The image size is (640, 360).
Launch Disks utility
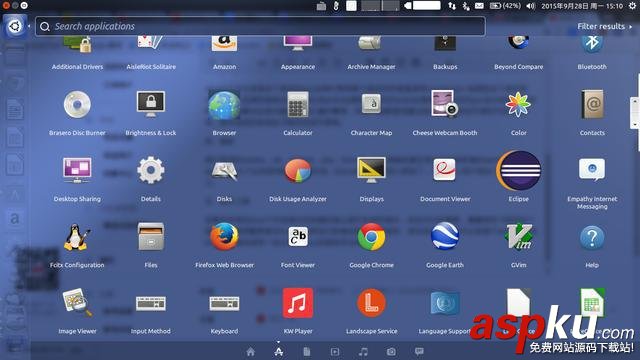pos(224,171)
